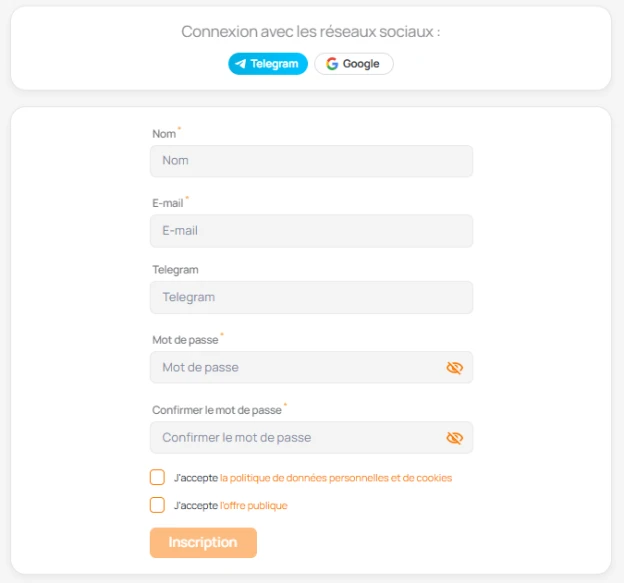Accept the personal data and cookies policy checkbox
This screenshot has height=583, width=624.
(x=157, y=477)
